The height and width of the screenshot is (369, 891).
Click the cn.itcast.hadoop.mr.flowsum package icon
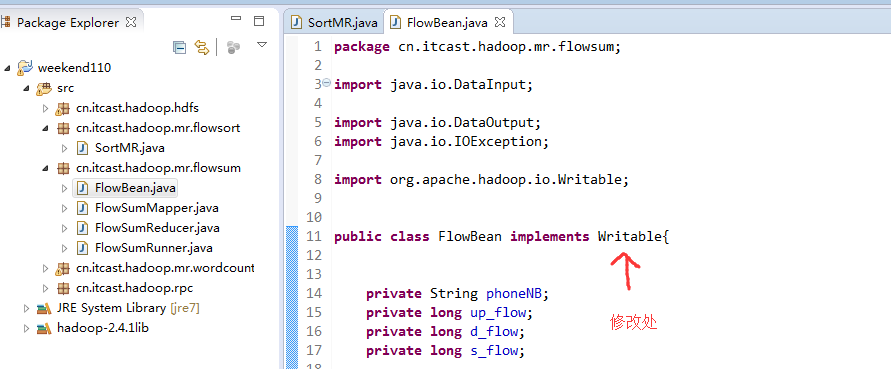[x=63, y=168]
